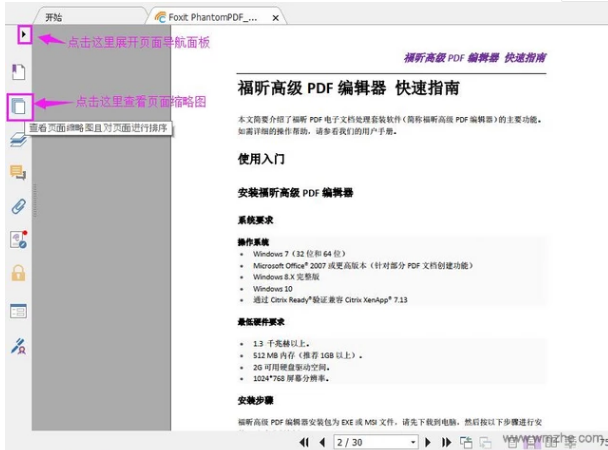The image size is (608, 450).
Task: Click the 操作系统 subheading
Action: 253,243
